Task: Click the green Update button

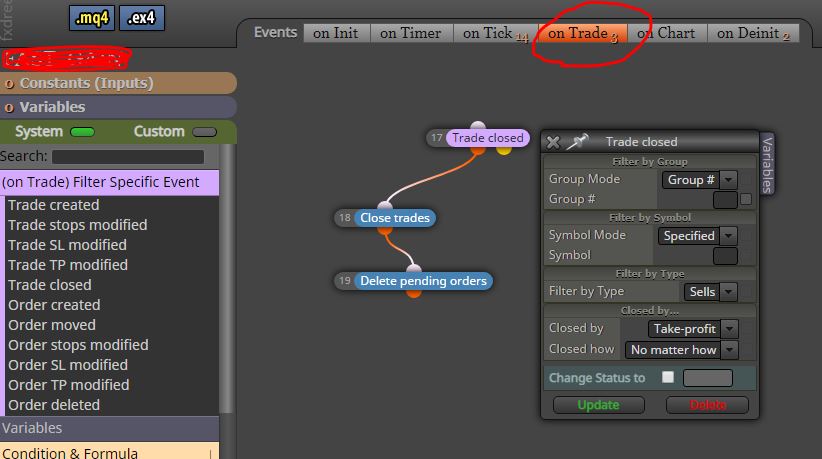Action: pyautogui.click(x=599, y=405)
